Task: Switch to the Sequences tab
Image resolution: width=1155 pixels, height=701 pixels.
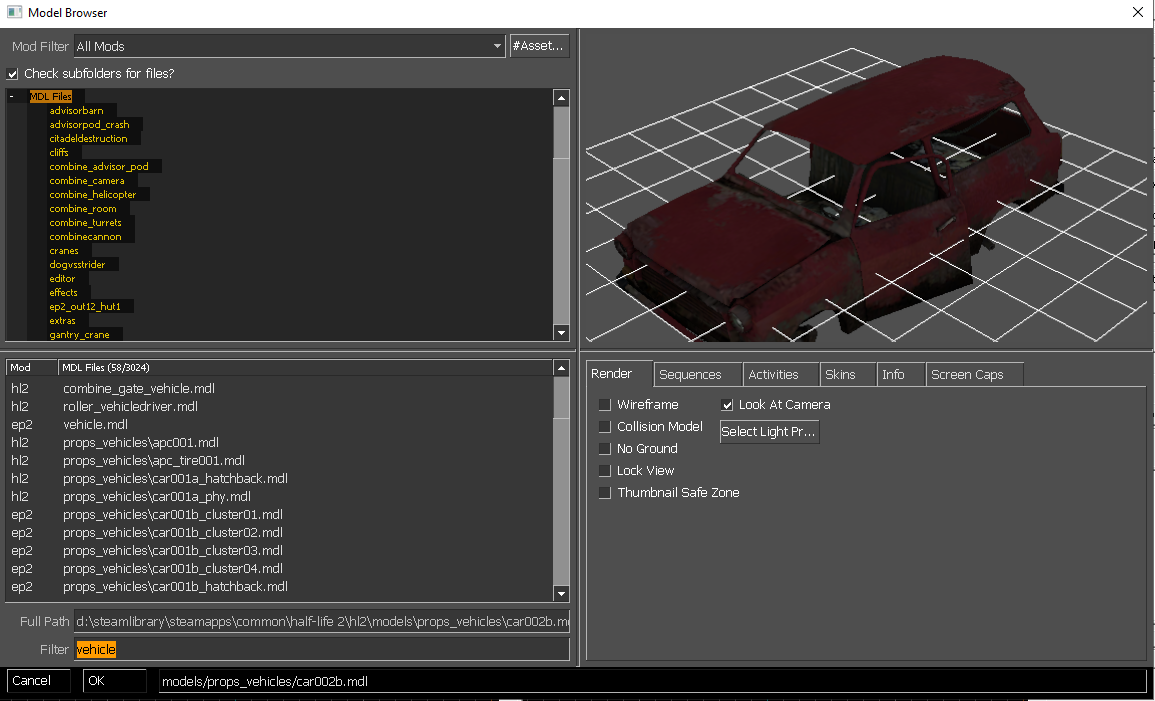Action: point(690,375)
